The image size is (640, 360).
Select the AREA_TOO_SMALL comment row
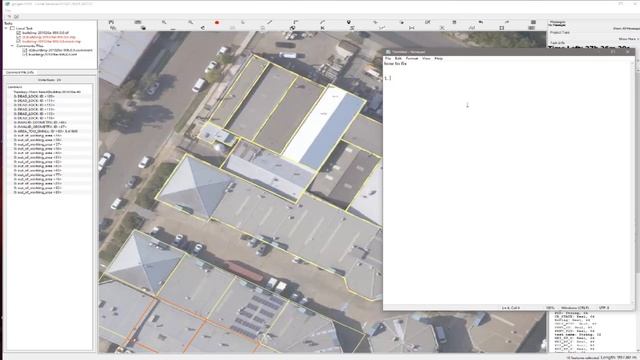pos(46,131)
